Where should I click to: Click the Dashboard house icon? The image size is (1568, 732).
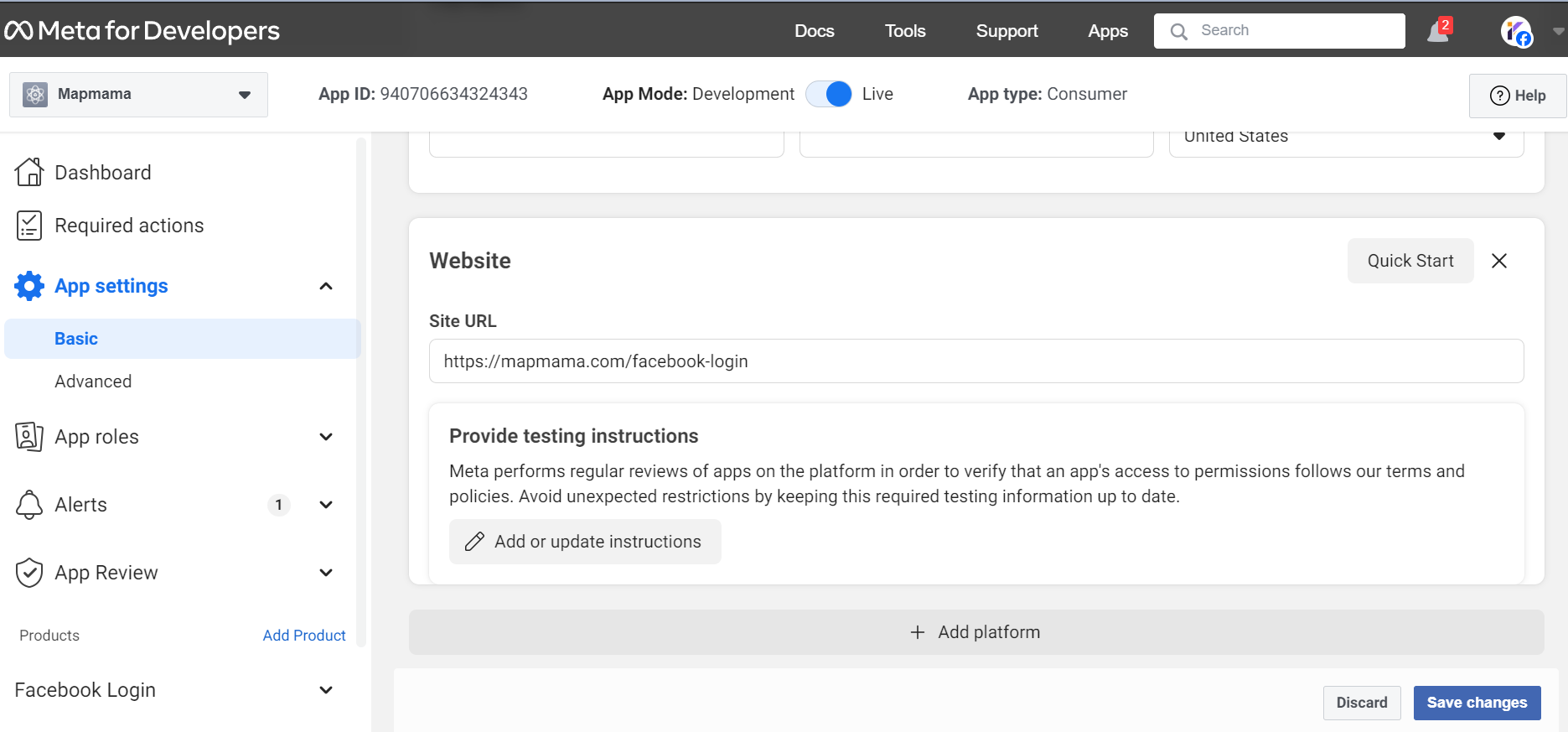[29, 172]
